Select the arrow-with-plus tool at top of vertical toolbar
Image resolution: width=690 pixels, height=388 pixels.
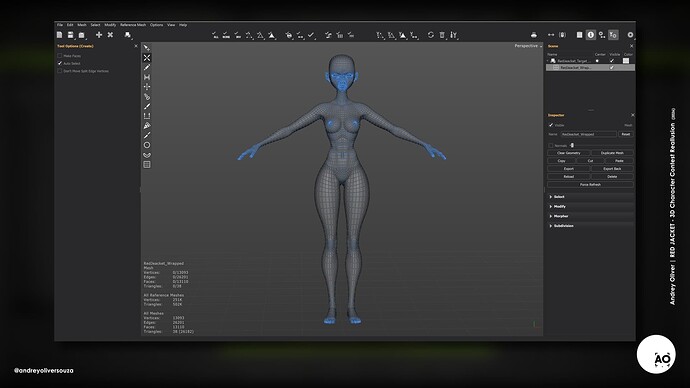coord(147,48)
